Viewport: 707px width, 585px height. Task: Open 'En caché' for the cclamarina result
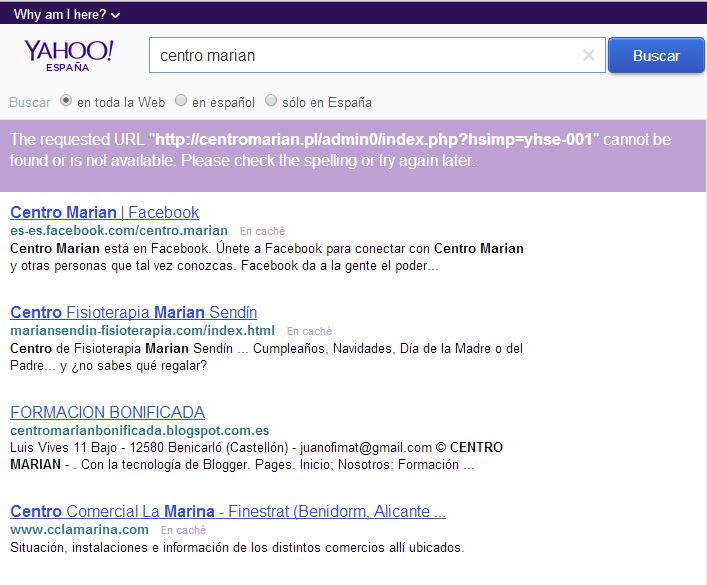tap(184, 530)
